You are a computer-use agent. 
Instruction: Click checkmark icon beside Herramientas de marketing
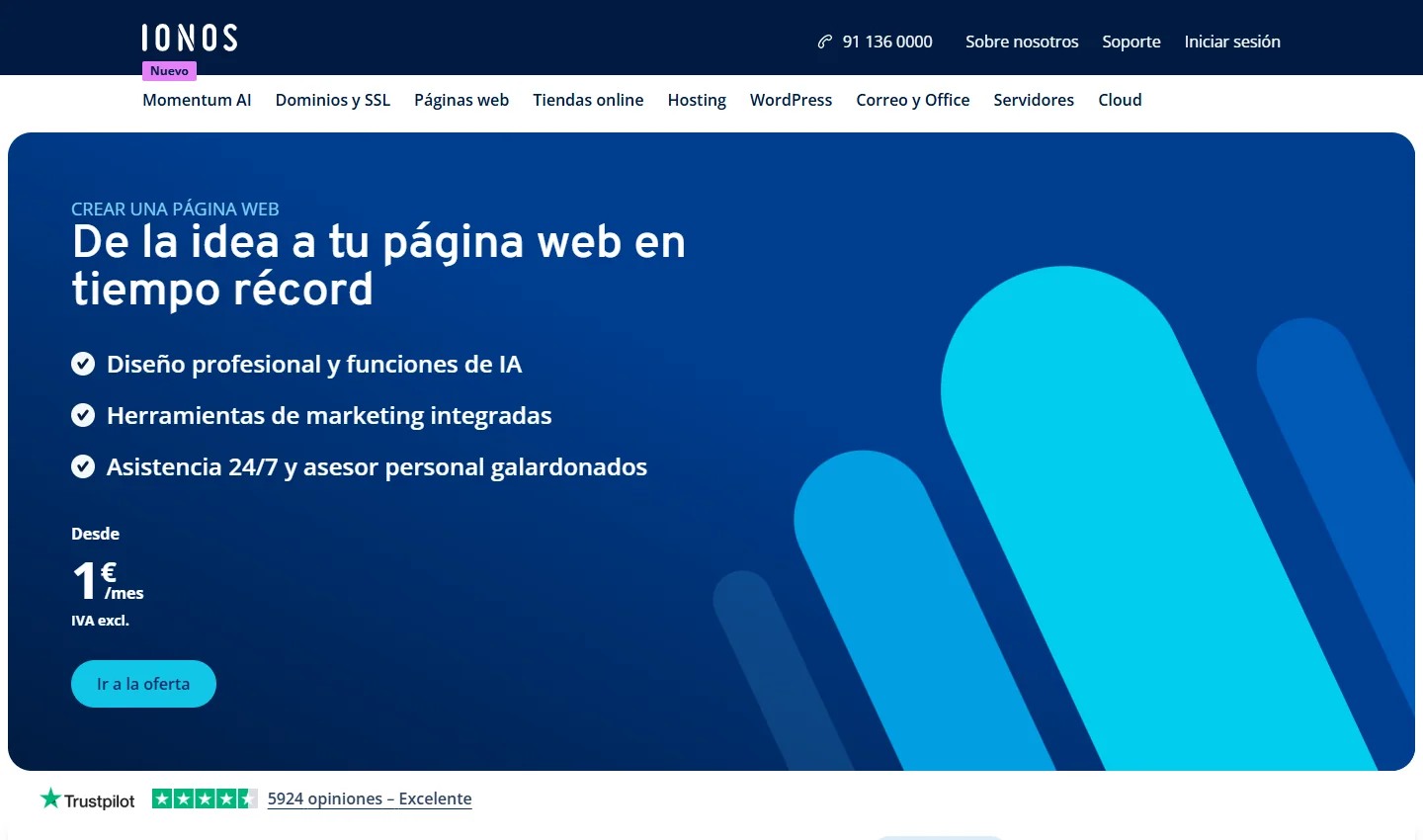tap(83, 416)
